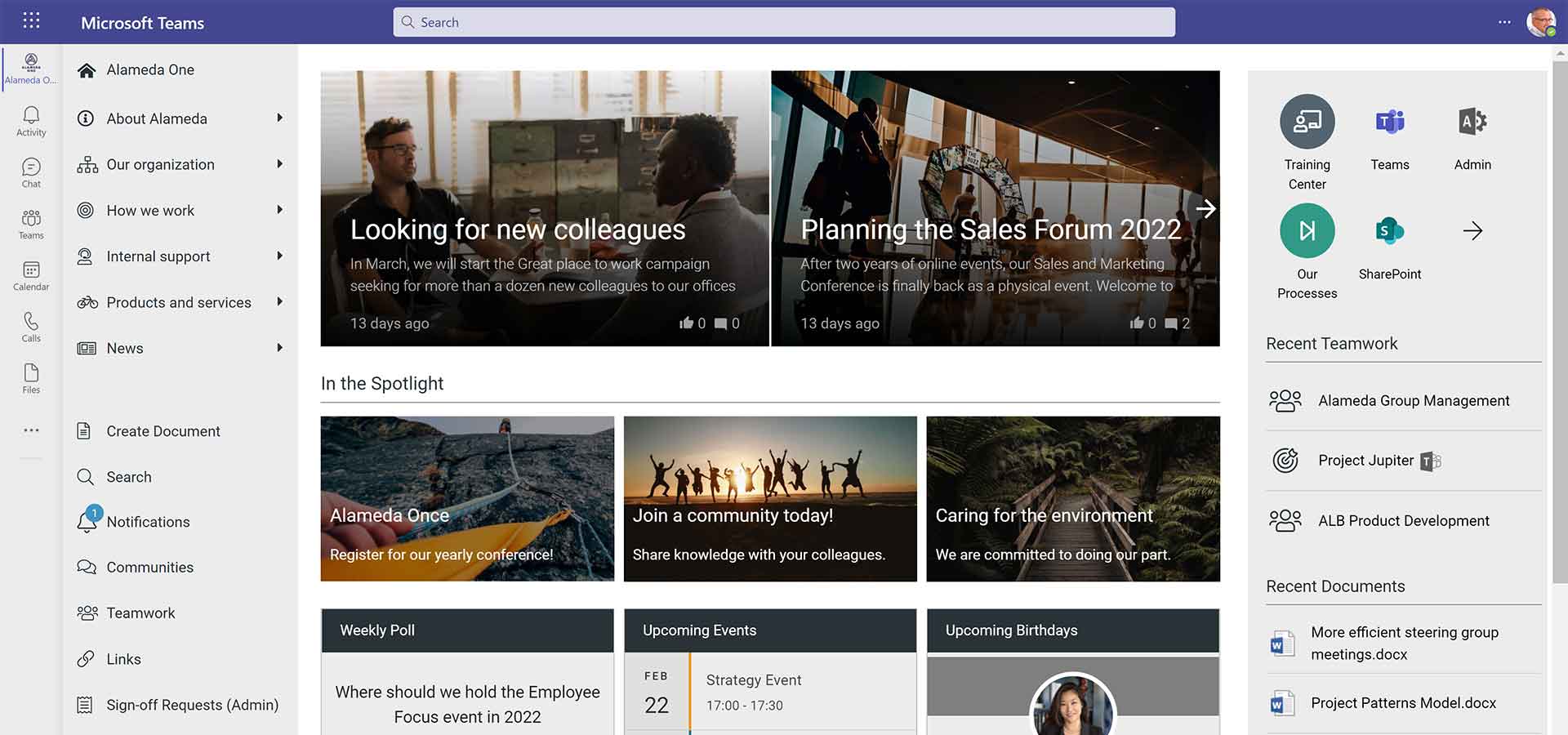This screenshot has width=1568, height=735.
Task: Open comments on Looking for new colleagues
Action: 720,323
